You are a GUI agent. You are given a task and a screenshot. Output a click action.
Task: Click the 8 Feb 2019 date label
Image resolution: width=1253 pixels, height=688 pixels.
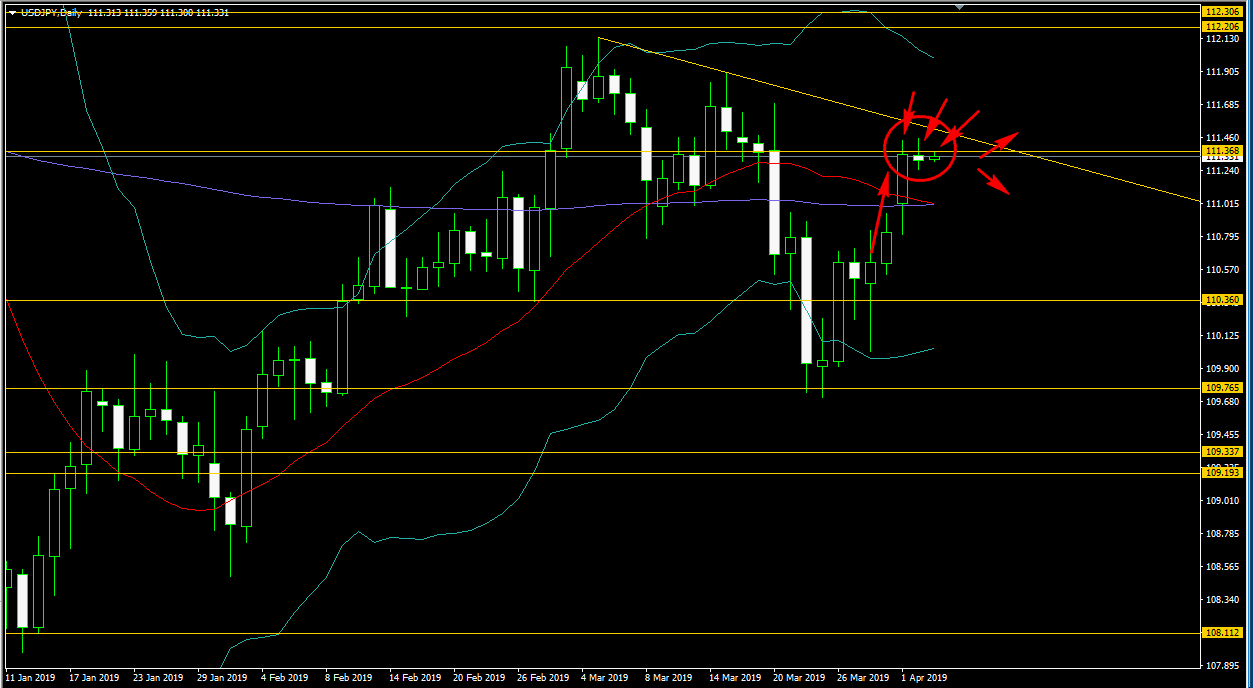coord(351,678)
